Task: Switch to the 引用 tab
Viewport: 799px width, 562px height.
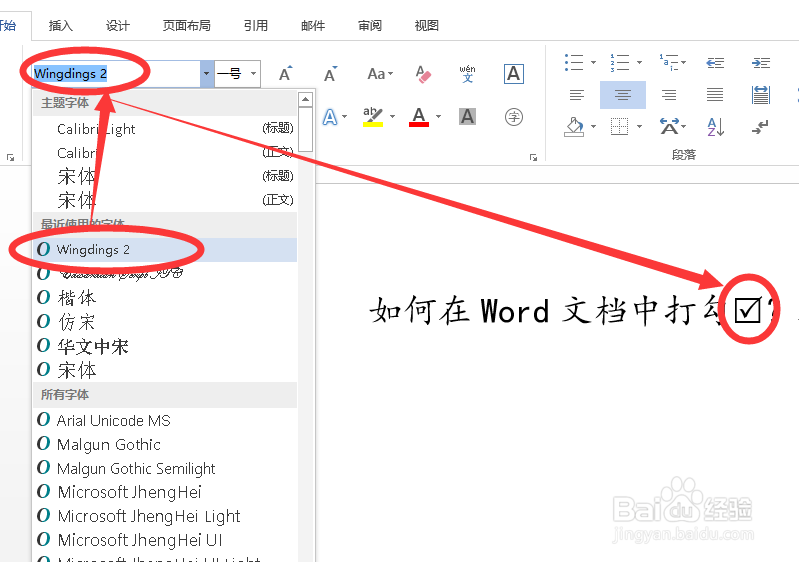Action: tap(256, 25)
